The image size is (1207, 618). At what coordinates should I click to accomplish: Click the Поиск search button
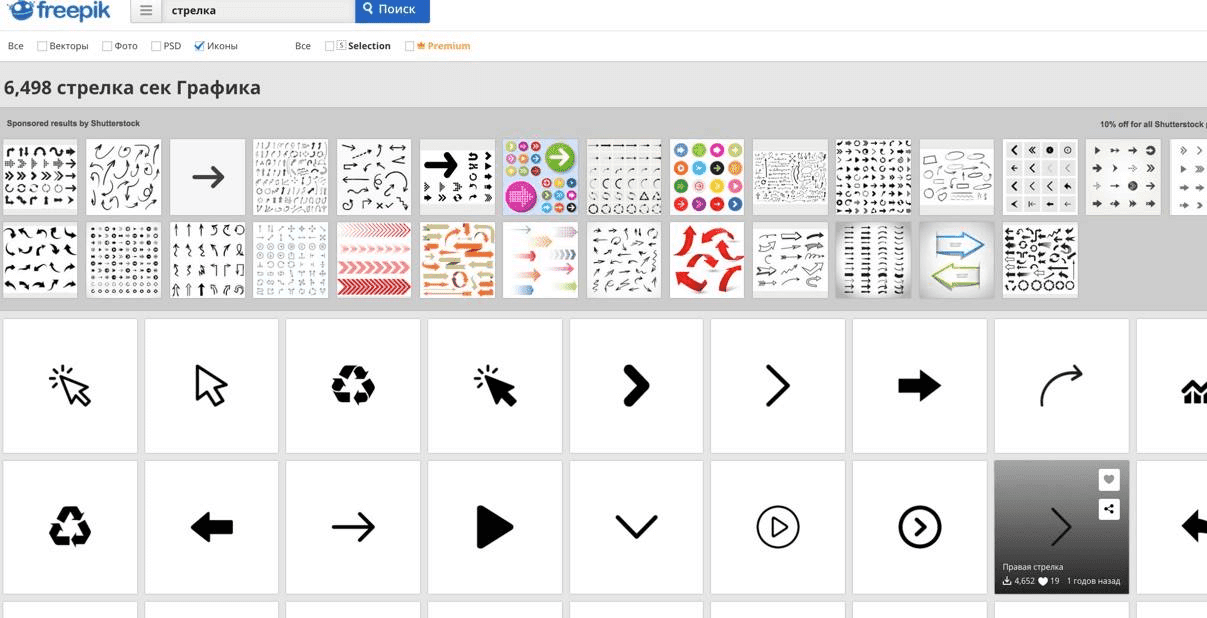pyautogui.click(x=392, y=10)
